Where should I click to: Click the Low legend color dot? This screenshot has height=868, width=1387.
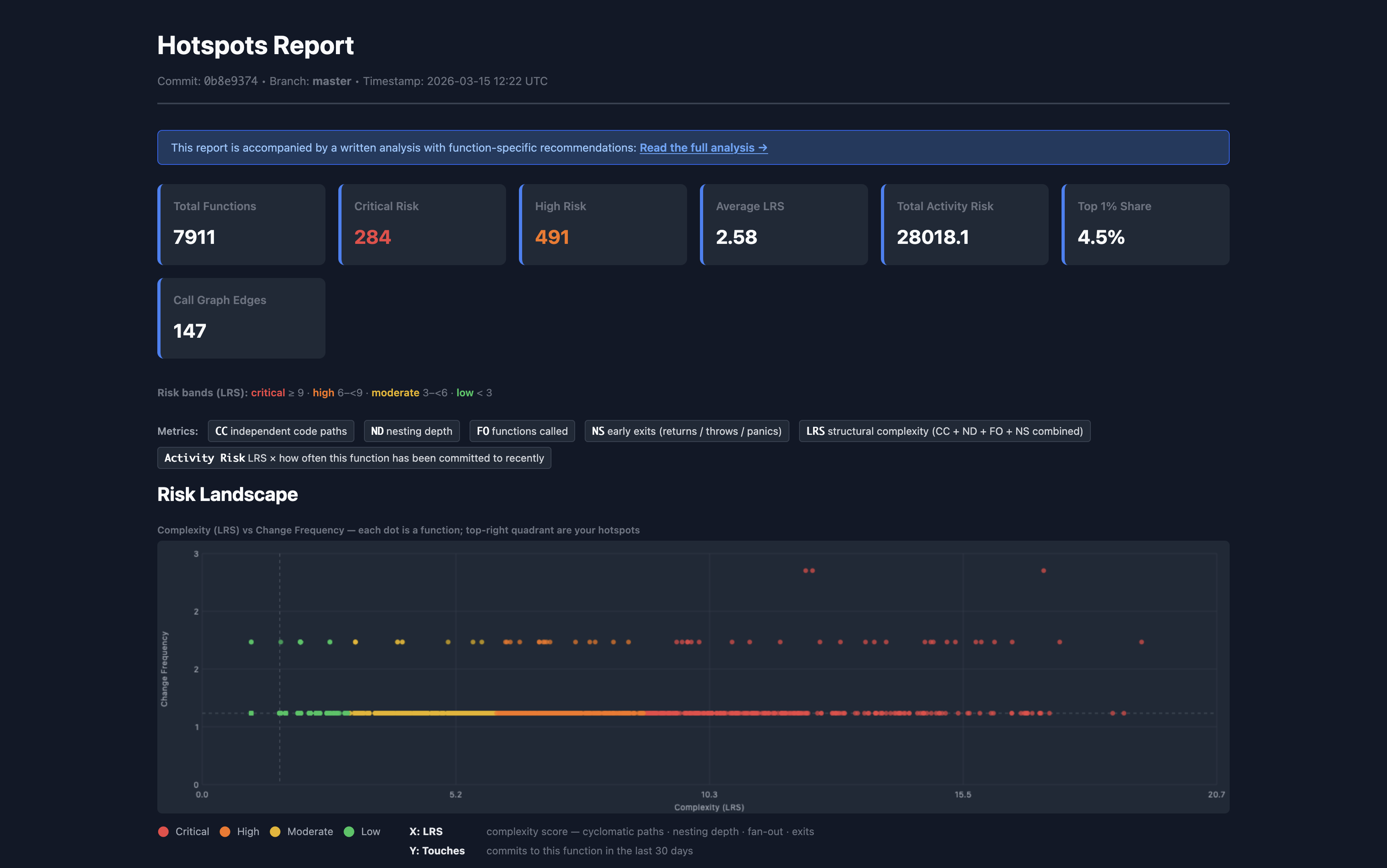349,831
